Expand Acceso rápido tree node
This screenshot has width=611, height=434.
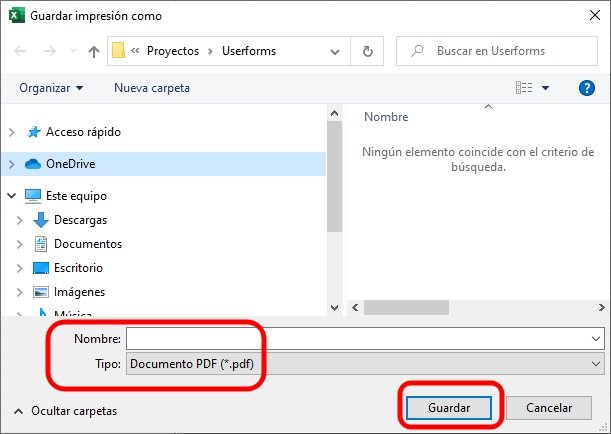click(x=12, y=132)
